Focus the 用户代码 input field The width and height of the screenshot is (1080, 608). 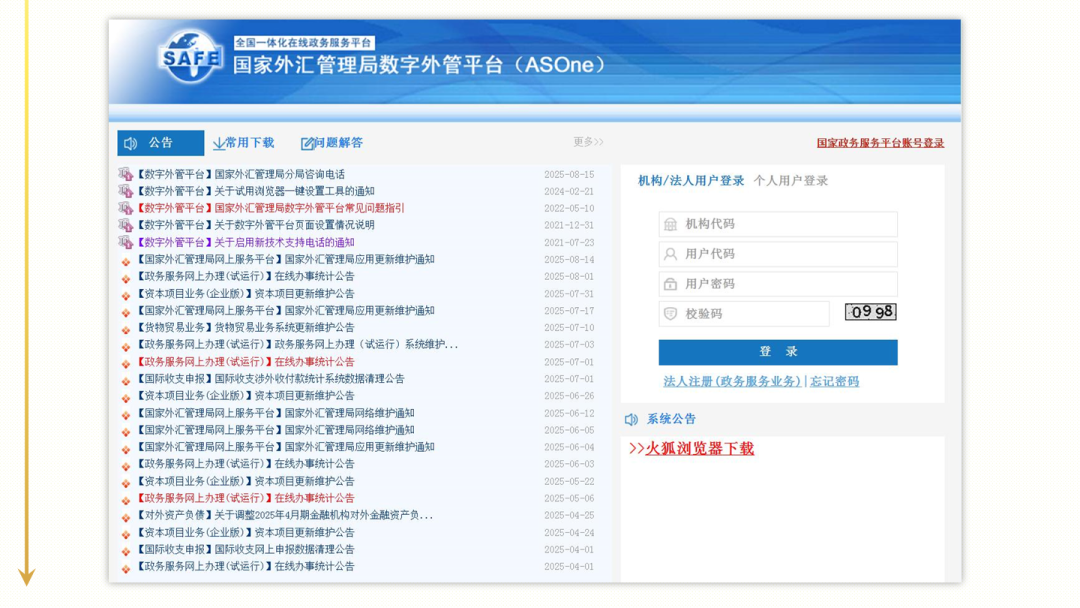[x=778, y=254]
